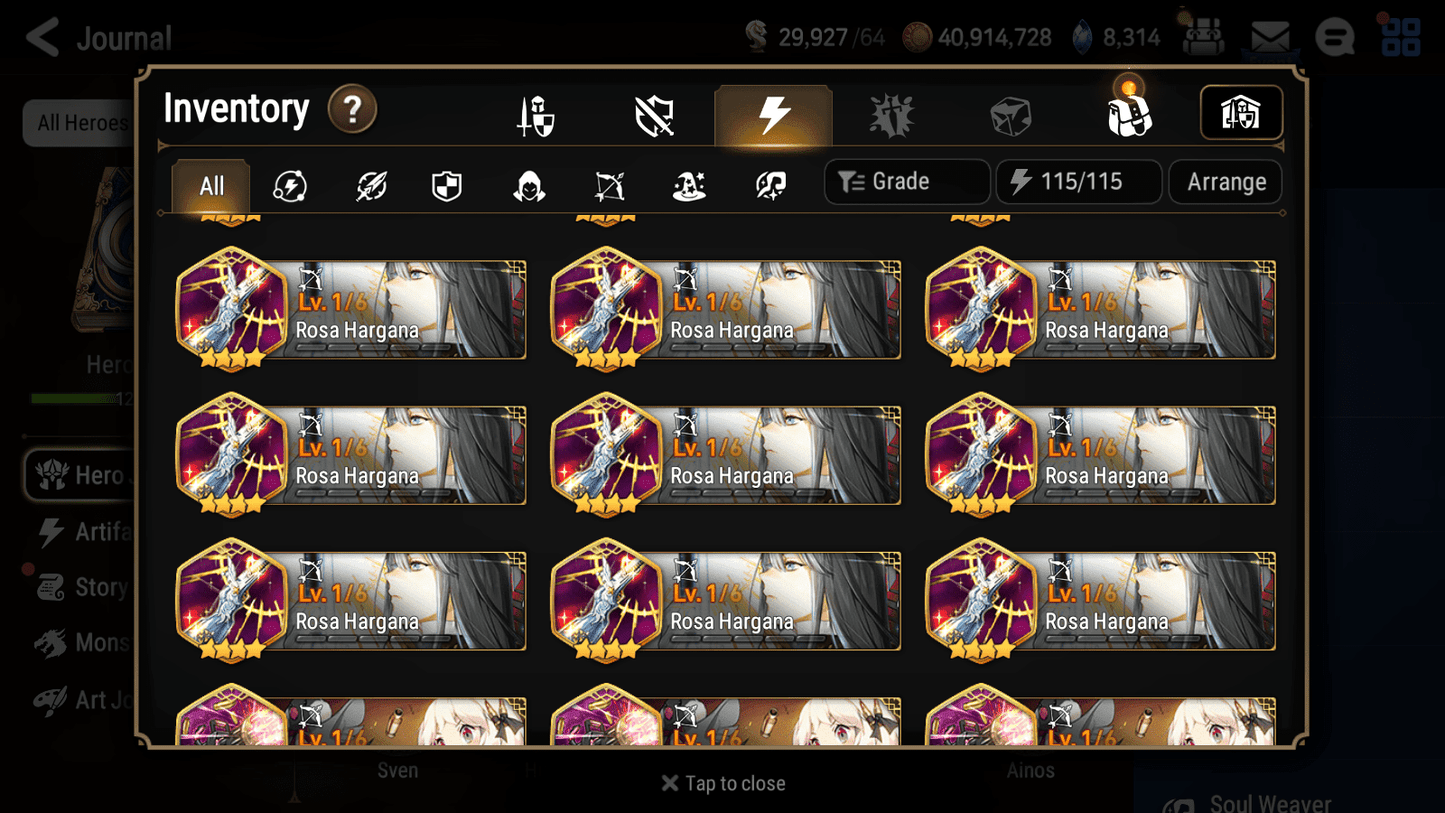Viewport: 1445px width, 813px height.
Task: Filter artifacts by Warrior class icon
Action: (x=371, y=186)
